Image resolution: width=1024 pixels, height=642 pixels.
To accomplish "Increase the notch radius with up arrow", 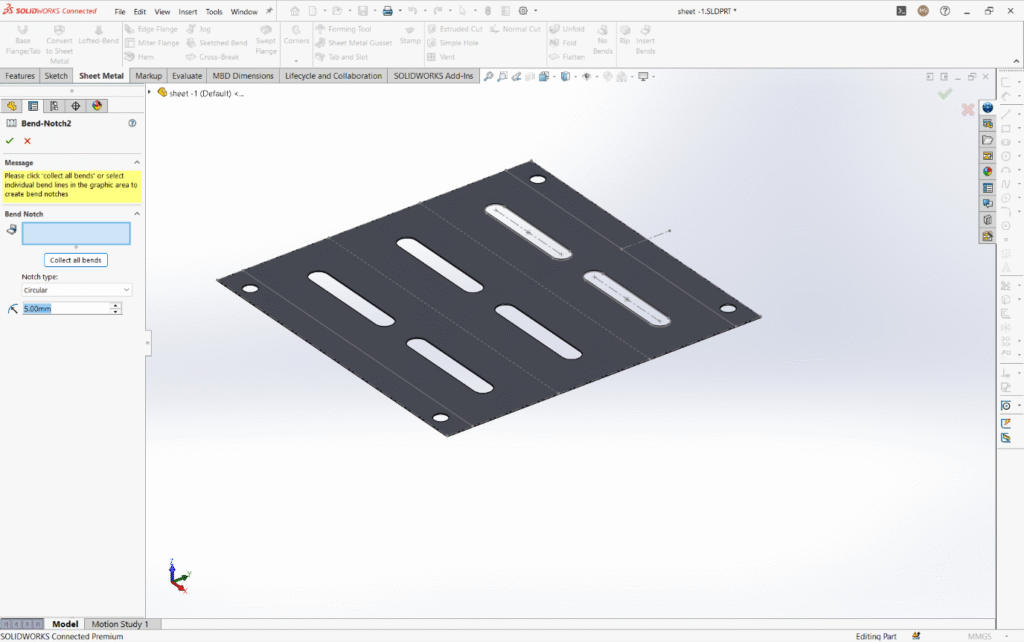I will 116,305.
